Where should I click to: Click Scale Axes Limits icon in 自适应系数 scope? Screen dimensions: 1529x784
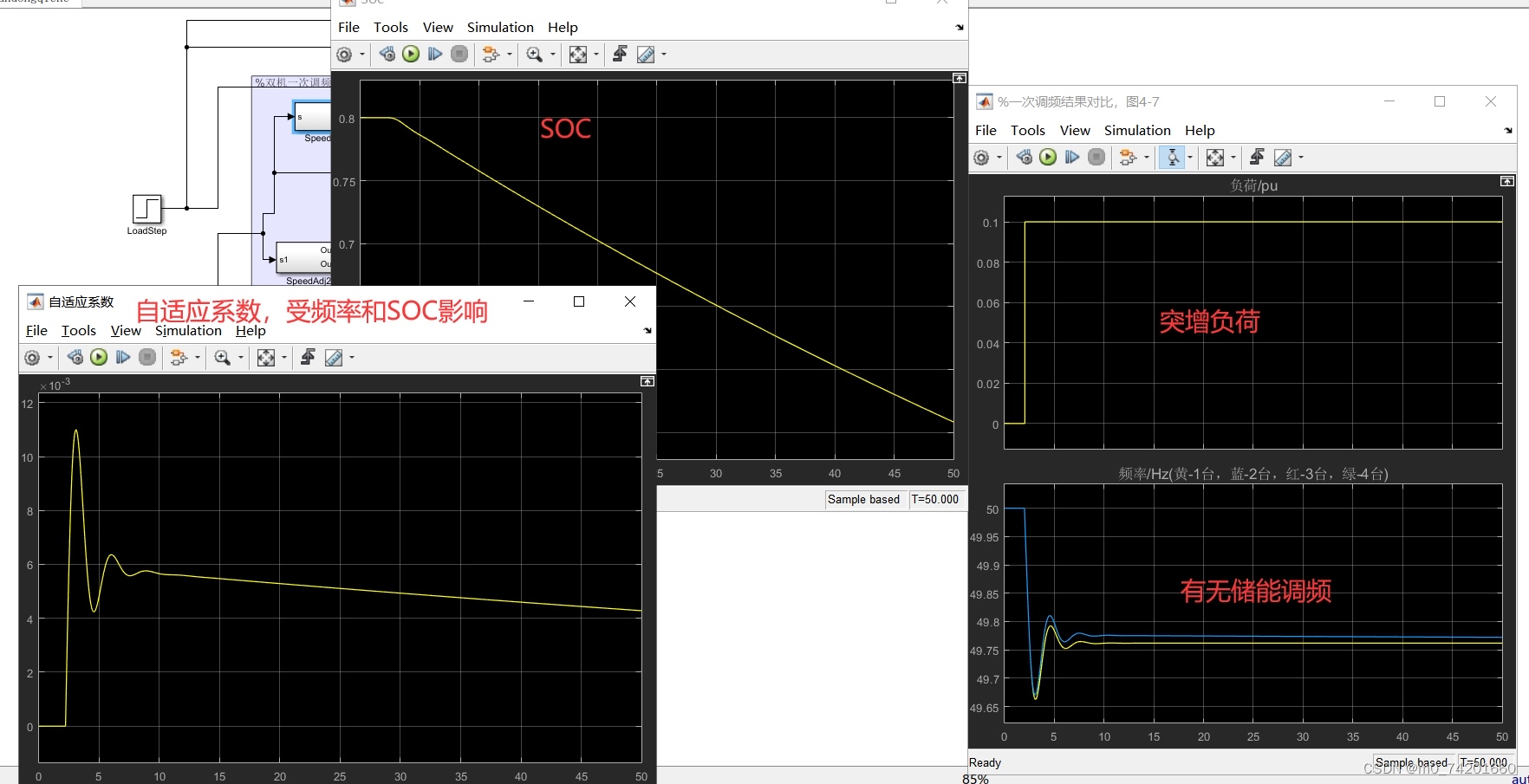(266, 358)
